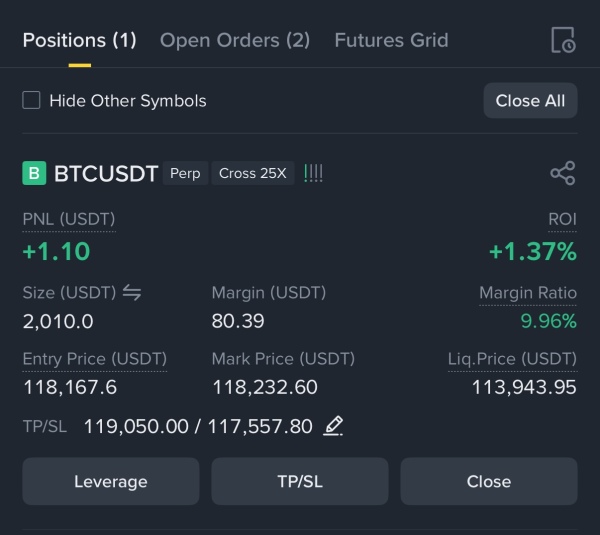Close all positions with Close All
600x535 pixels.
(x=530, y=101)
